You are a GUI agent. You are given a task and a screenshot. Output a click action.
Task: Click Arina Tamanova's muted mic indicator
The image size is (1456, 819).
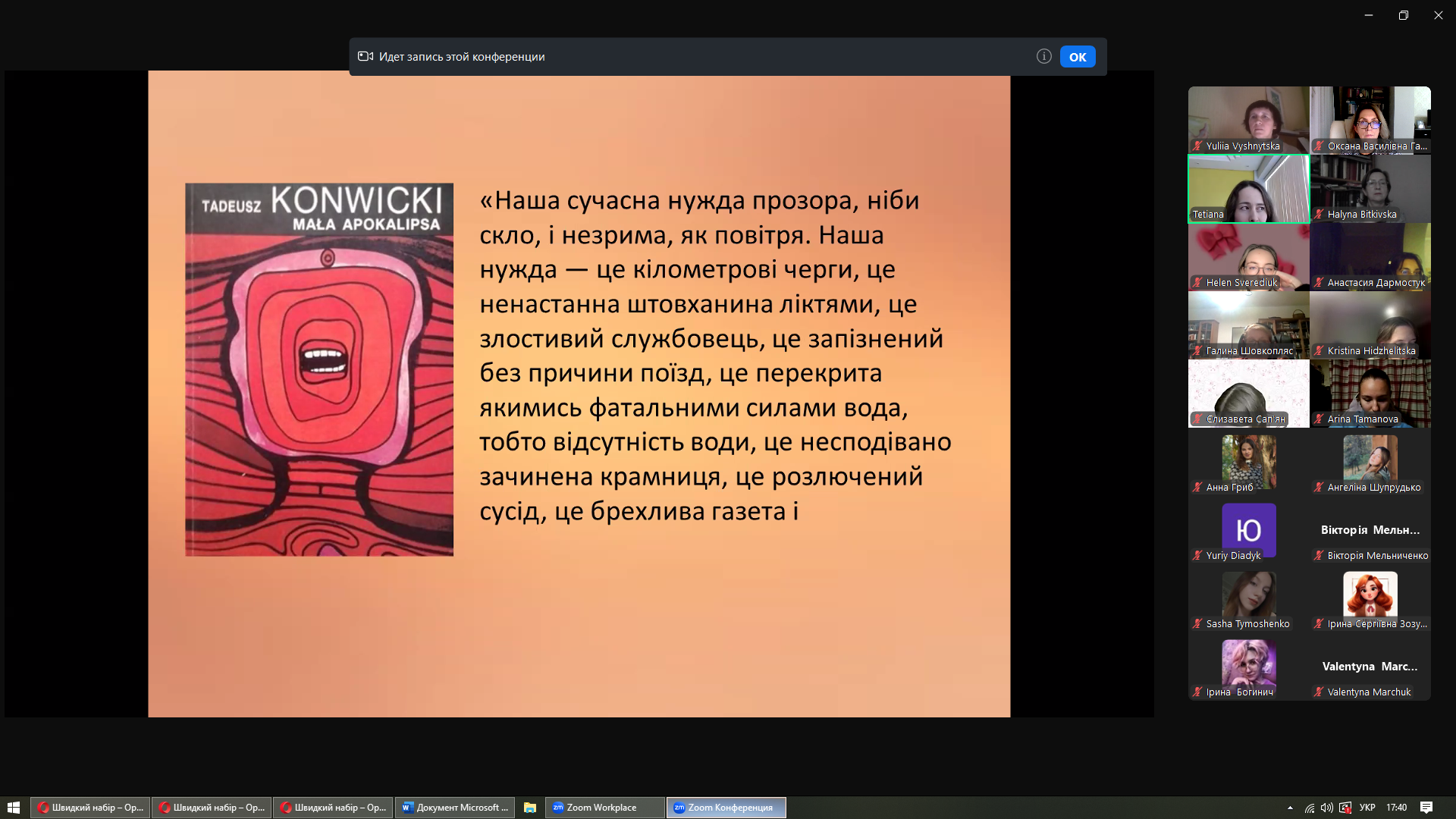click(x=1319, y=419)
